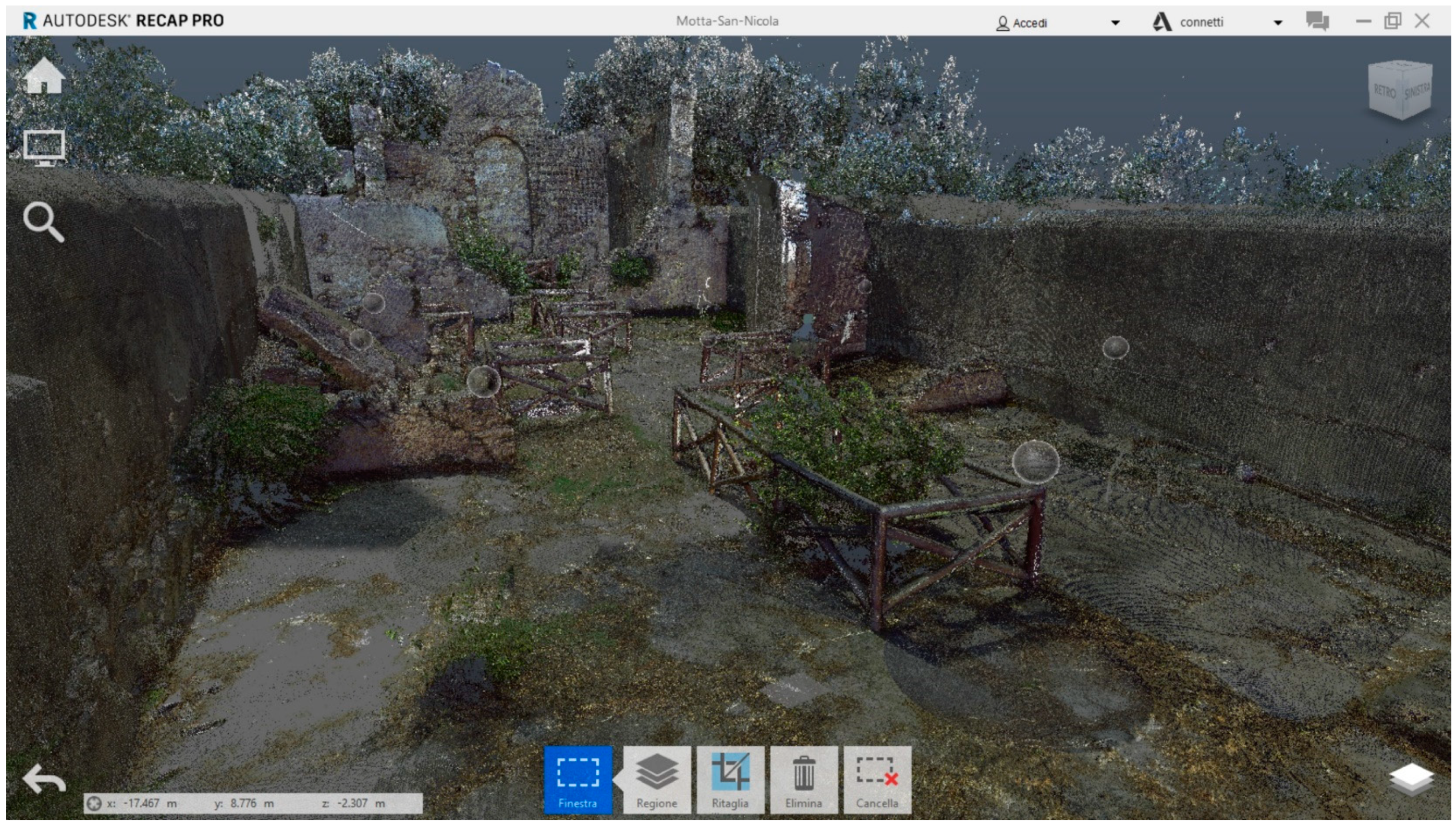Viewport: 1456px width, 825px height.
Task: Click the RETRO face of the ViewCube
Action: 1385,91
